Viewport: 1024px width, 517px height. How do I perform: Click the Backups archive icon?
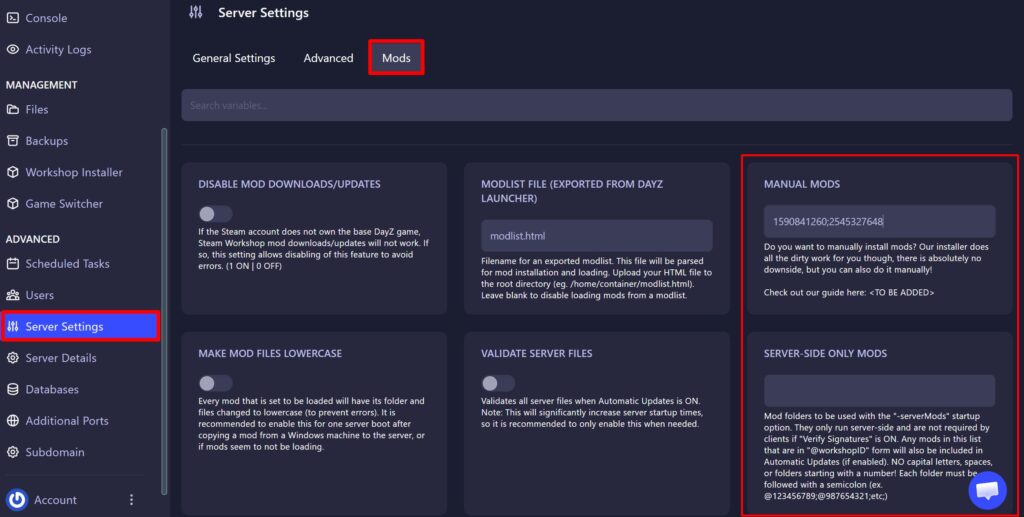[x=13, y=141]
